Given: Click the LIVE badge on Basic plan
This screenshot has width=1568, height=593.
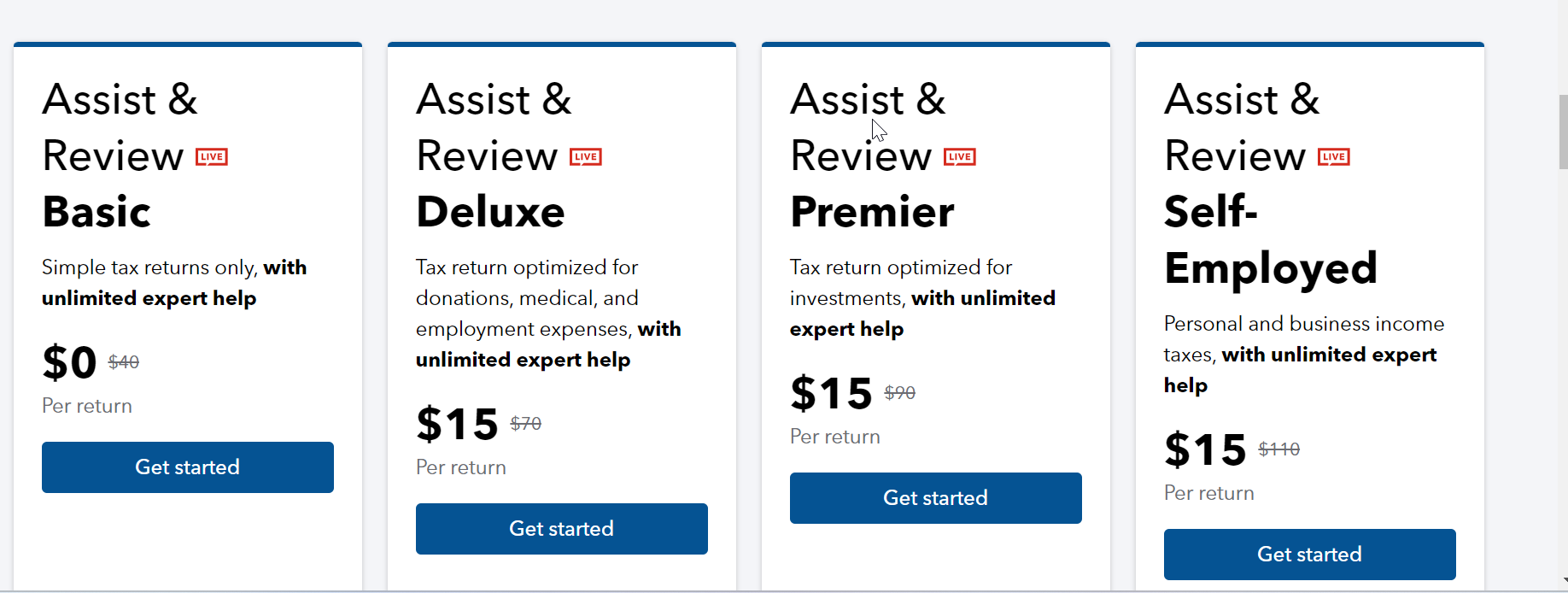Looking at the screenshot, I should [212, 157].
